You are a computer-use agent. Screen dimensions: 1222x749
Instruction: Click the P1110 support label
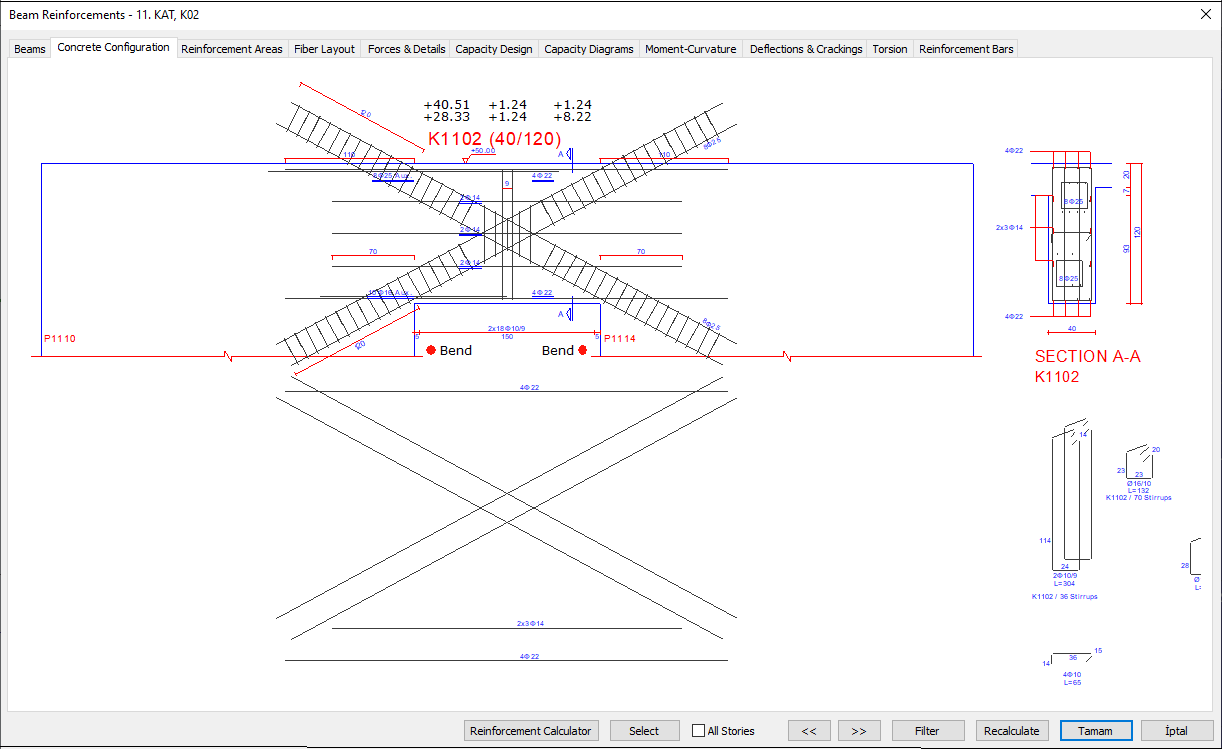click(x=60, y=338)
